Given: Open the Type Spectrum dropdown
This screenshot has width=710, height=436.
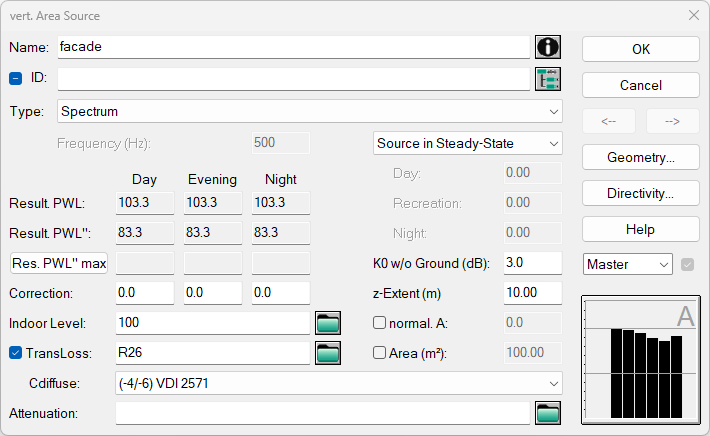Looking at the screenshot, I should (x=310, y=111).
